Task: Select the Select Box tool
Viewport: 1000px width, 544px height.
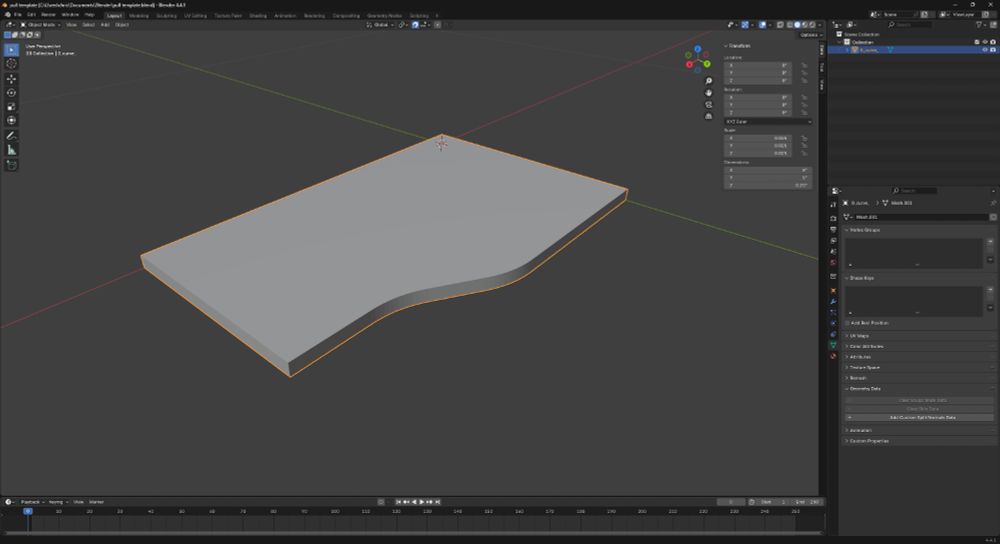Action: click(x=11, y=50)
